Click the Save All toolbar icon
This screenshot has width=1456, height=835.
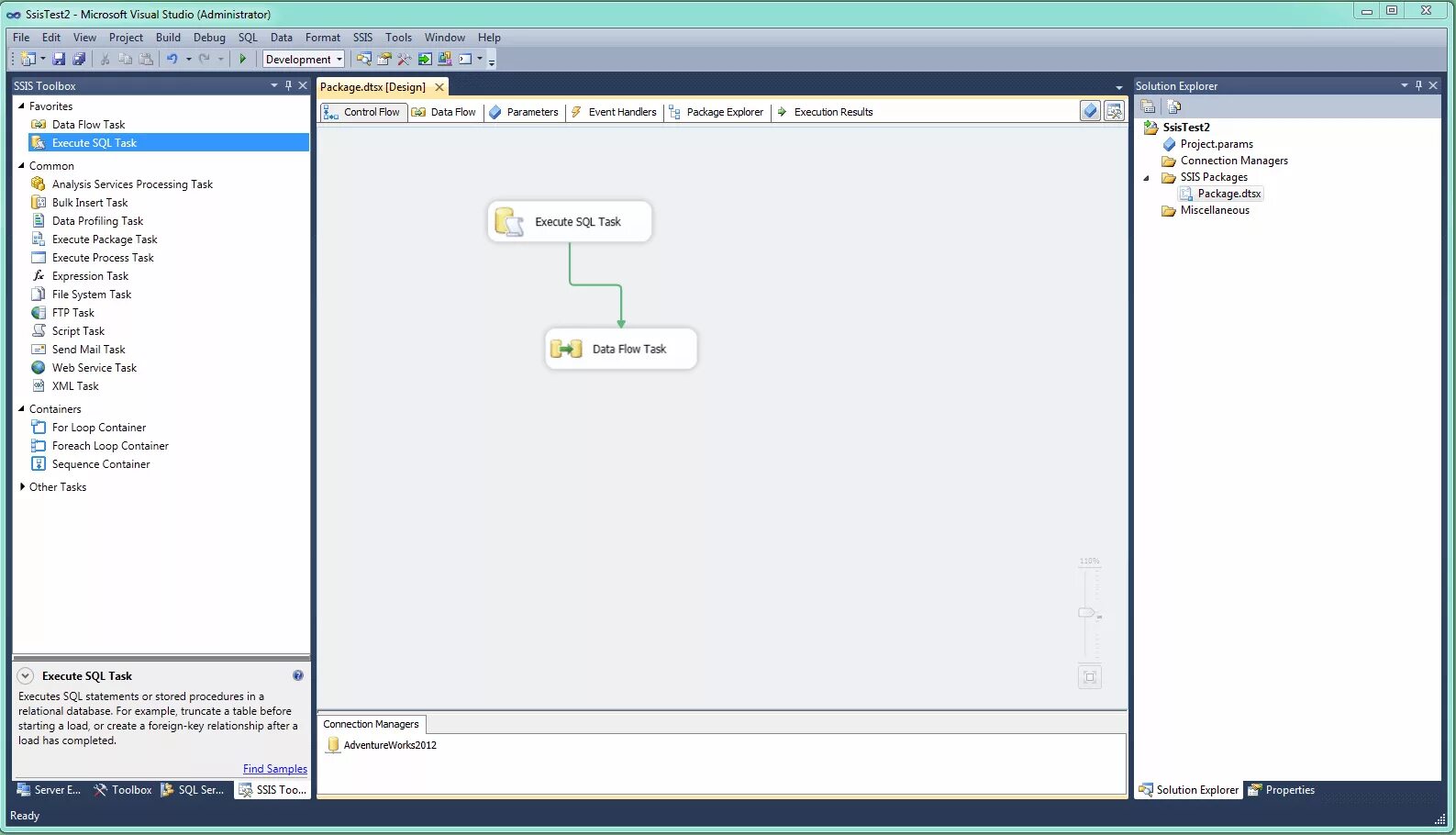tap(79, 59)
